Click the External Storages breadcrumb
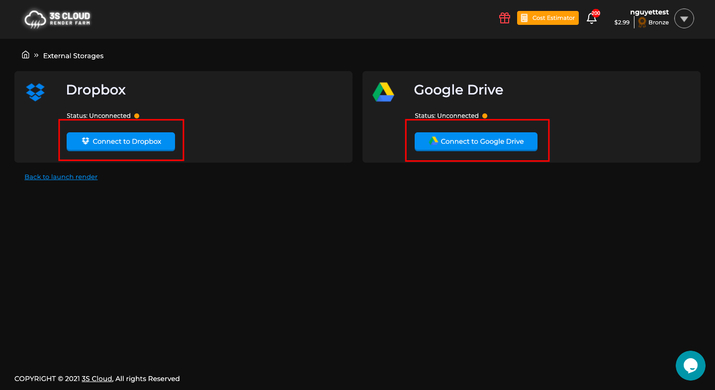715x390 pixels. click(x=73, y=56)
